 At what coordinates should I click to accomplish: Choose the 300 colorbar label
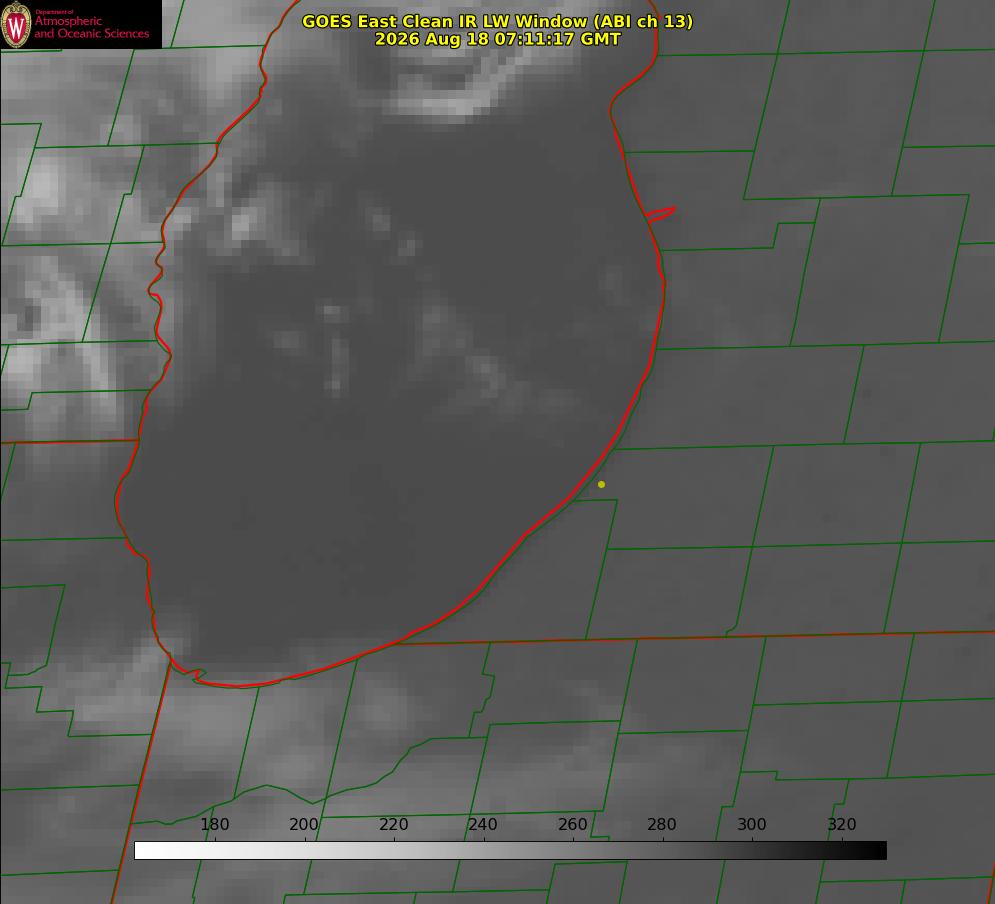coord(752,824)
